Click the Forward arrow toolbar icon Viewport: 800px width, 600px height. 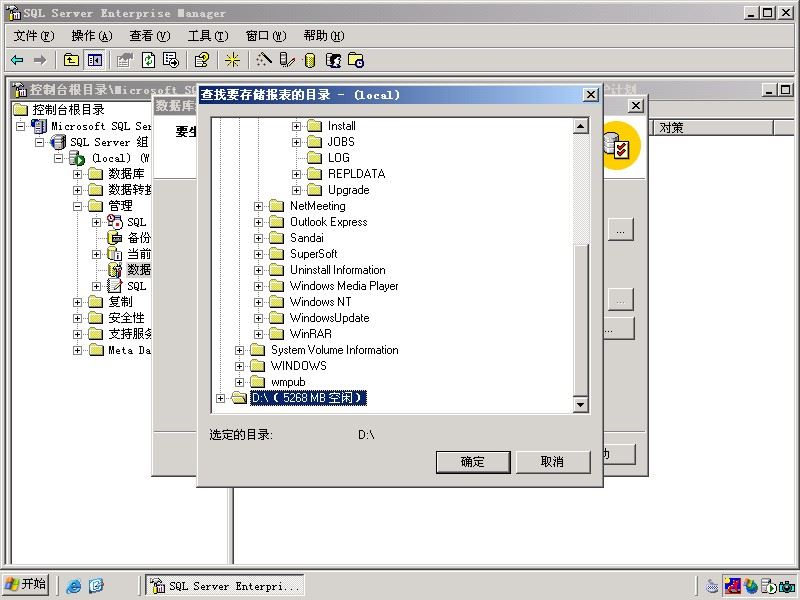40,60
